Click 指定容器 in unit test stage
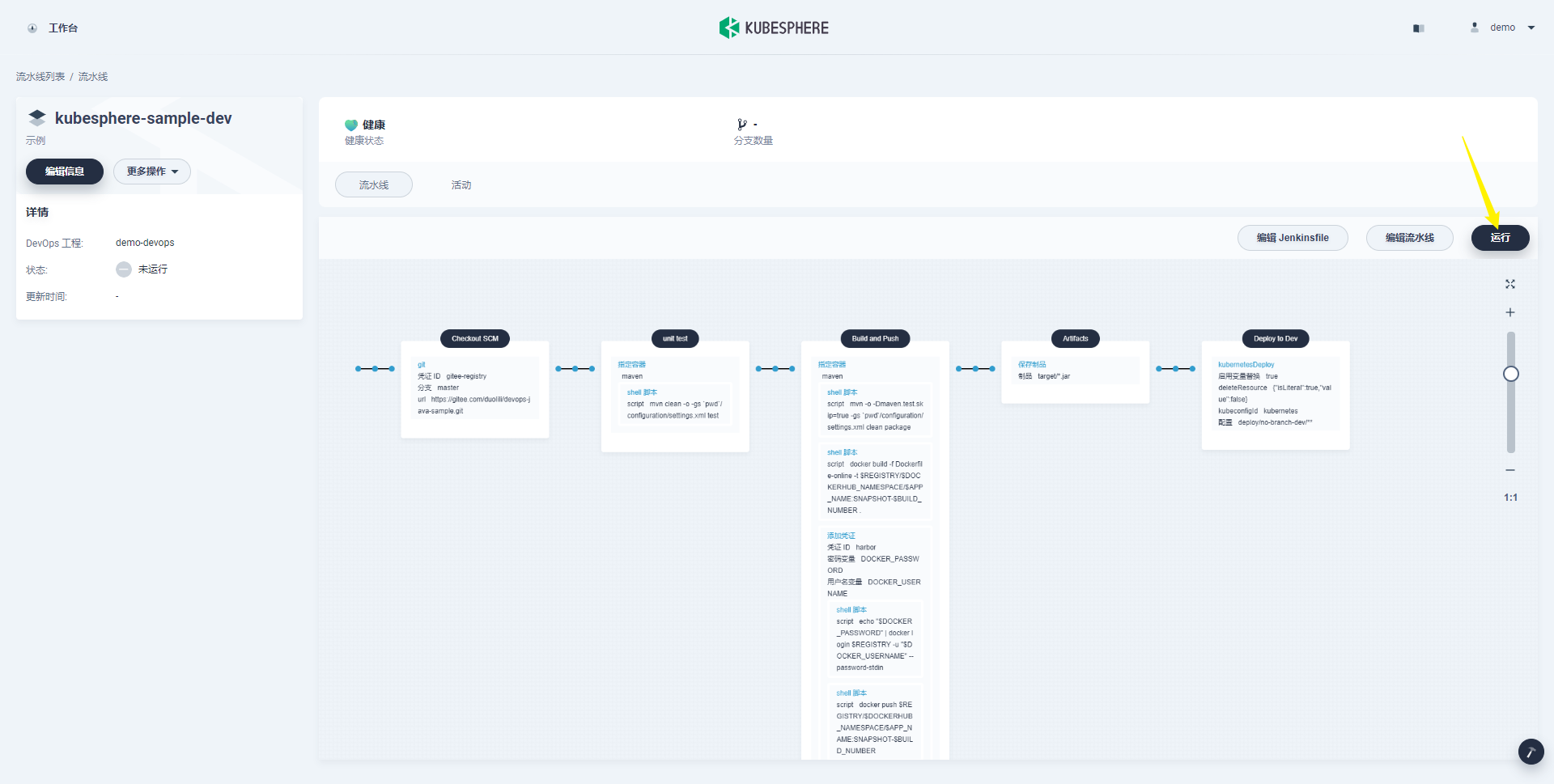1554x784 pixels. pos(631,365)
